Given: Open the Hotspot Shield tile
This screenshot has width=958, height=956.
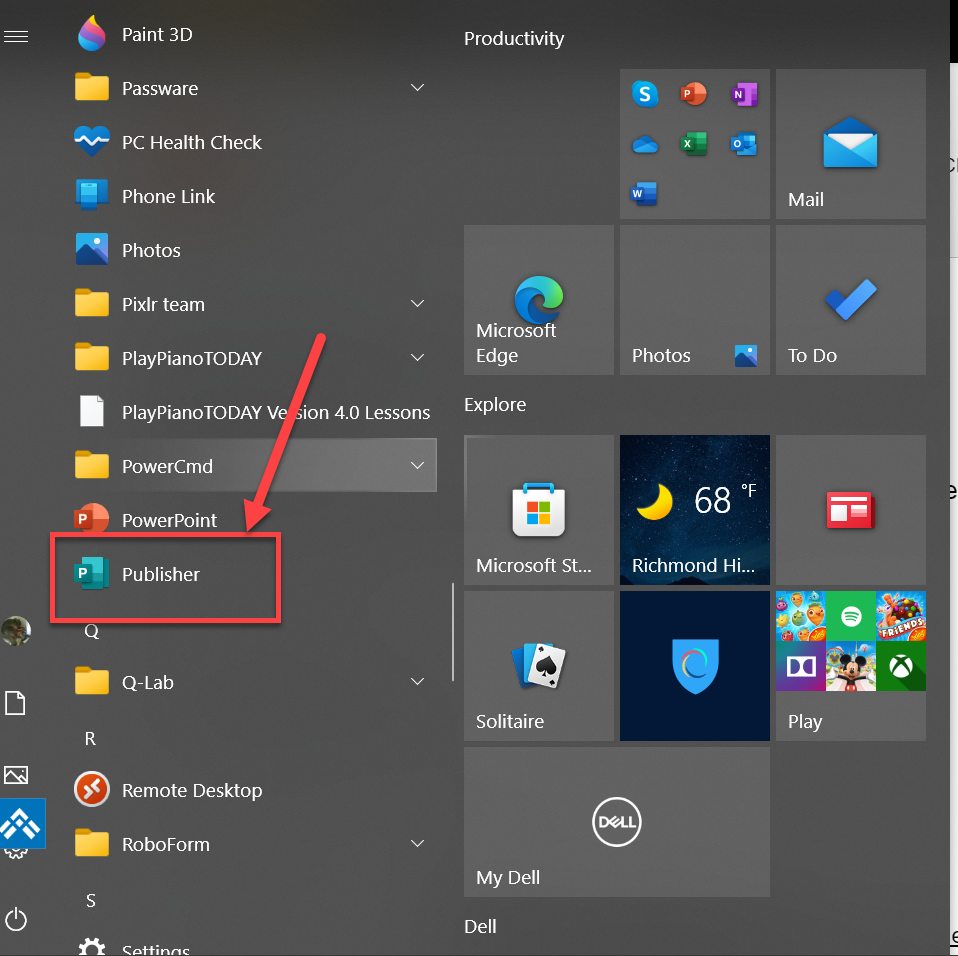Looking at the screenshot, I should tap(695, 666).
